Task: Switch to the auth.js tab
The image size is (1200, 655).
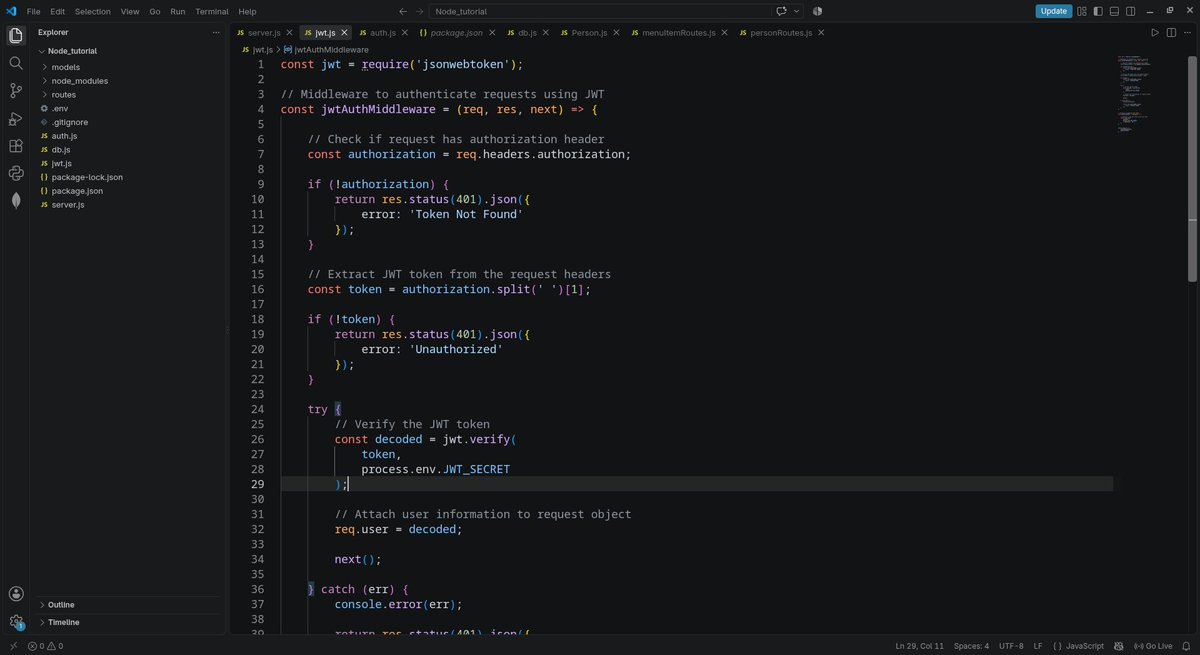Action: [382, 33]
